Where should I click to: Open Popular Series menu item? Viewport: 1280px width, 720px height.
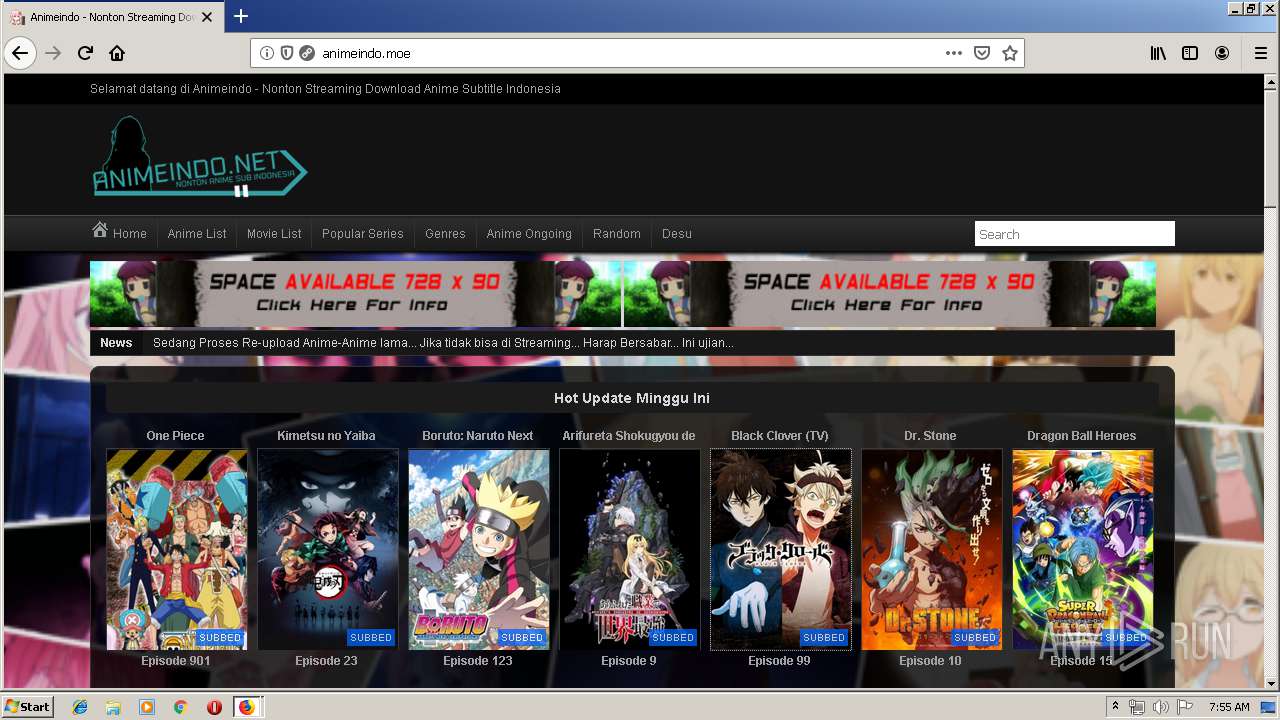(362, 233)
